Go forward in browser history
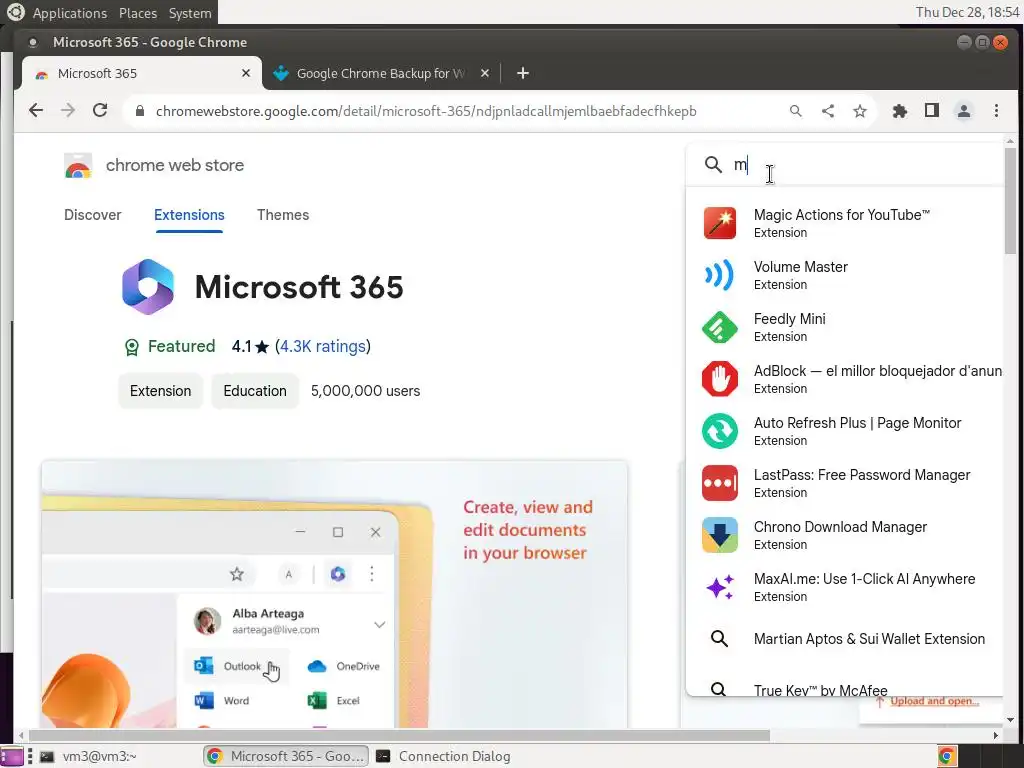1024x768 pixels. (x=68, y=110)
